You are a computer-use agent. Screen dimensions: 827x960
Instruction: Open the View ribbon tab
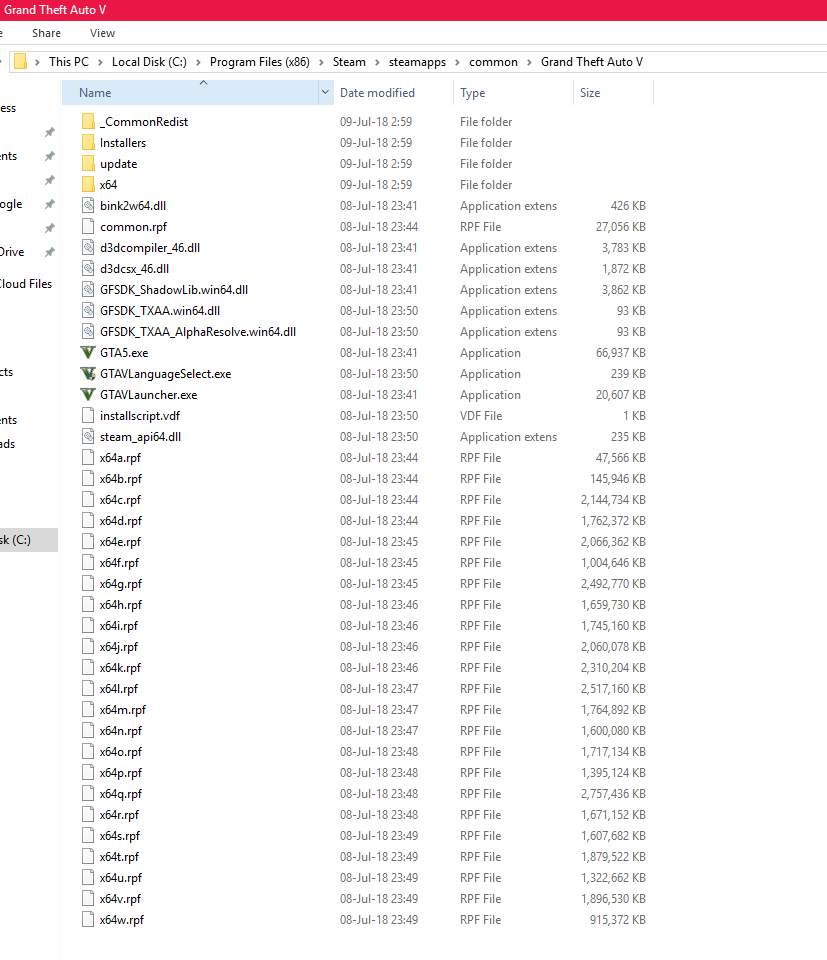102,33
